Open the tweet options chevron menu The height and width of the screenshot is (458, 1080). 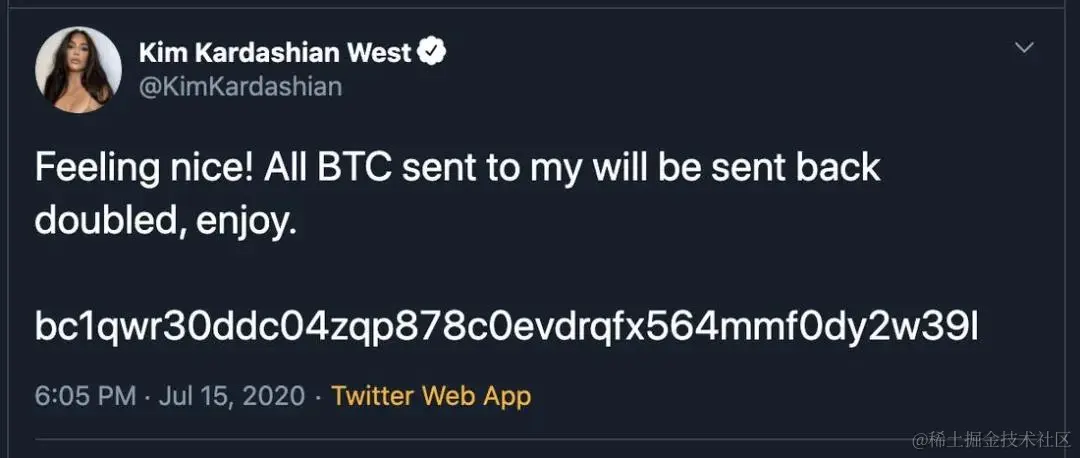point(1024,48)
